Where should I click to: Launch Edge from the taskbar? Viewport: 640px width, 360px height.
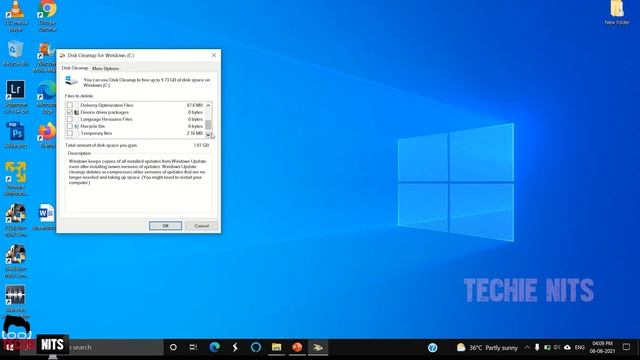click(x=214, y=347)
